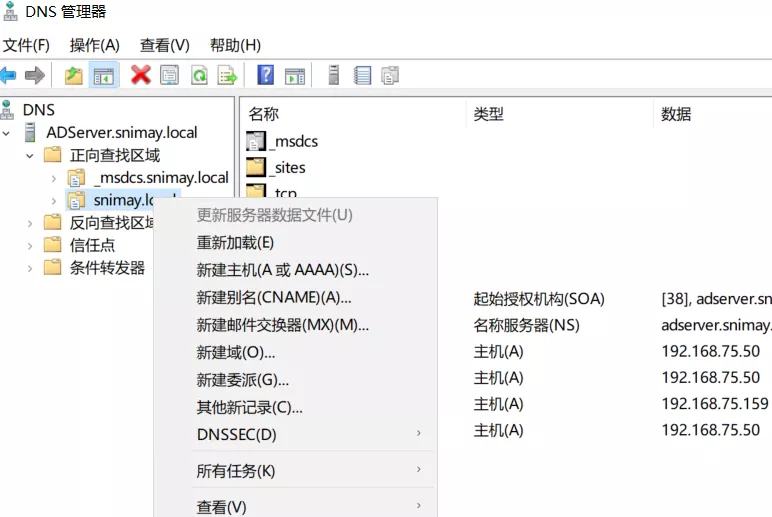Collapse the ADServer.snimay.local tree node

tap(9, 133)
